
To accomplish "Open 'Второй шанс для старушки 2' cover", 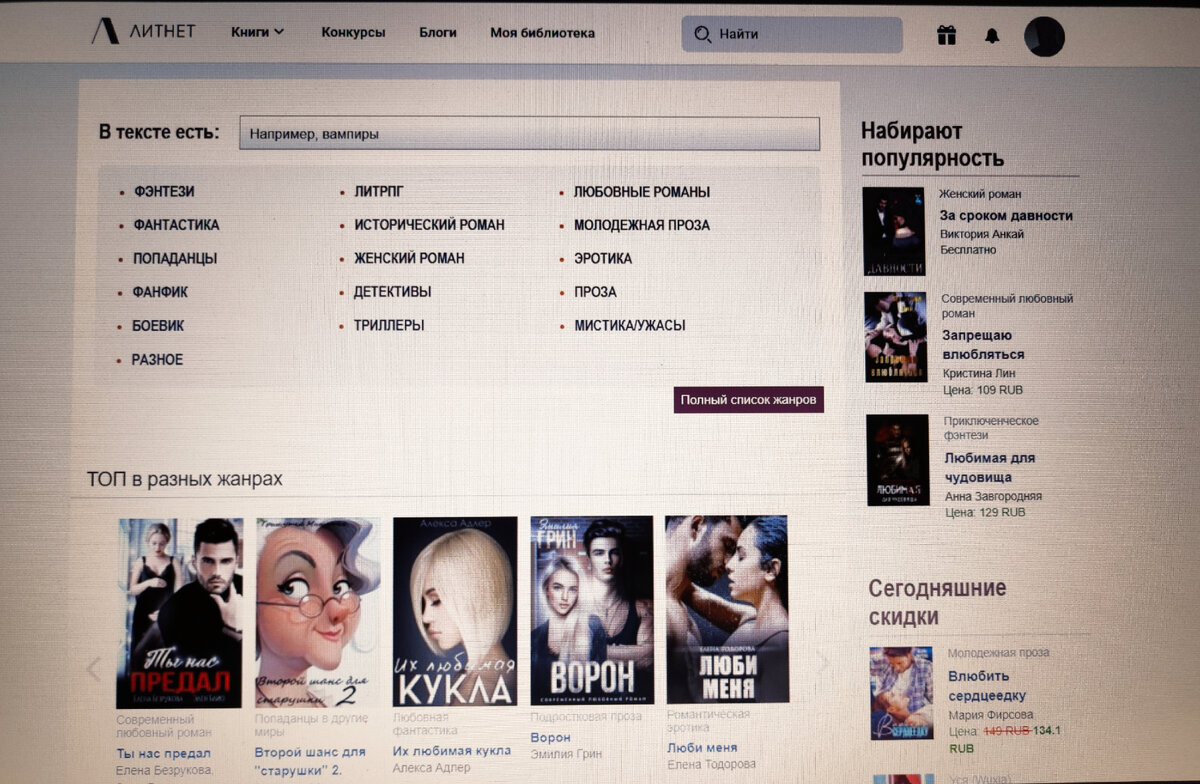I will pos(317,612).
